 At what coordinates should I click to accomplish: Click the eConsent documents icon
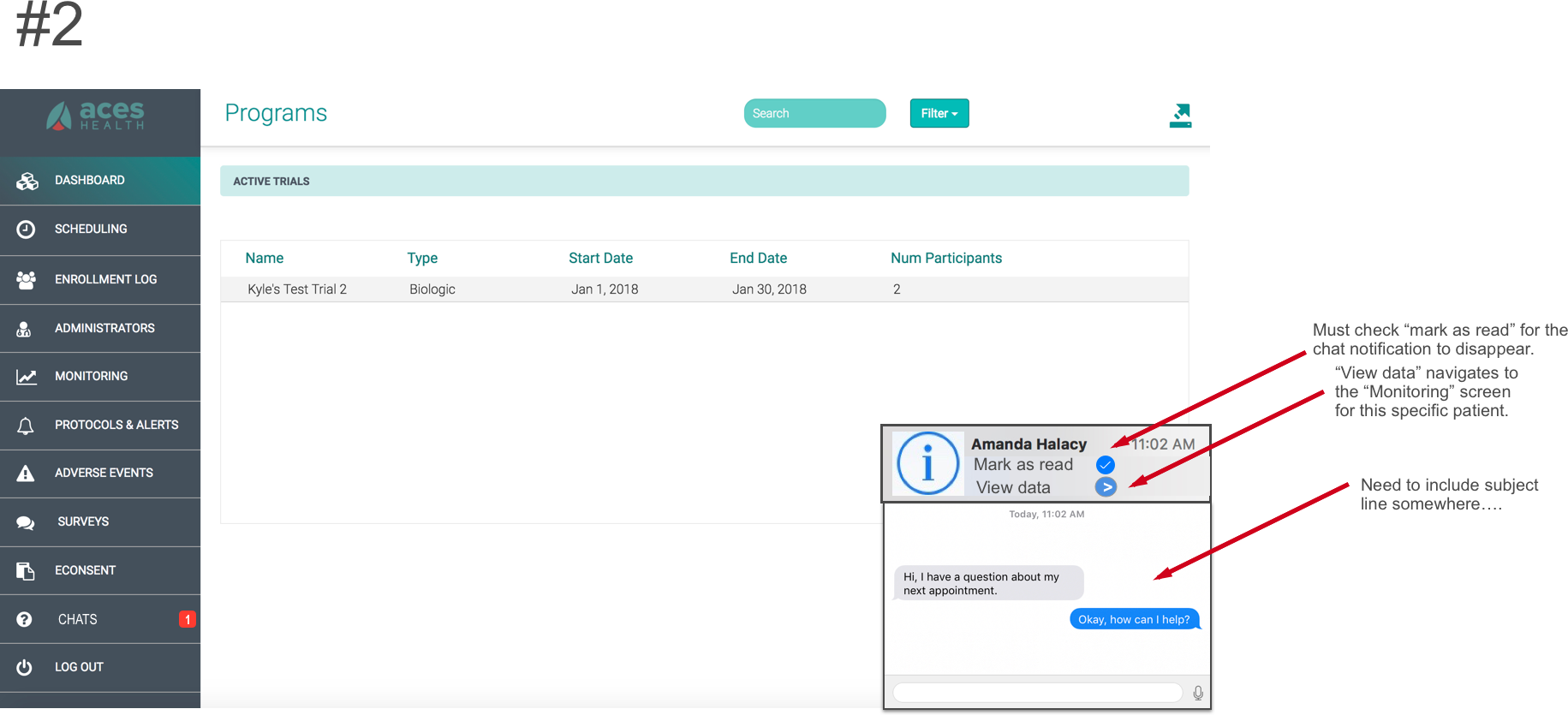pyautogui.click(x=26, y=571)
